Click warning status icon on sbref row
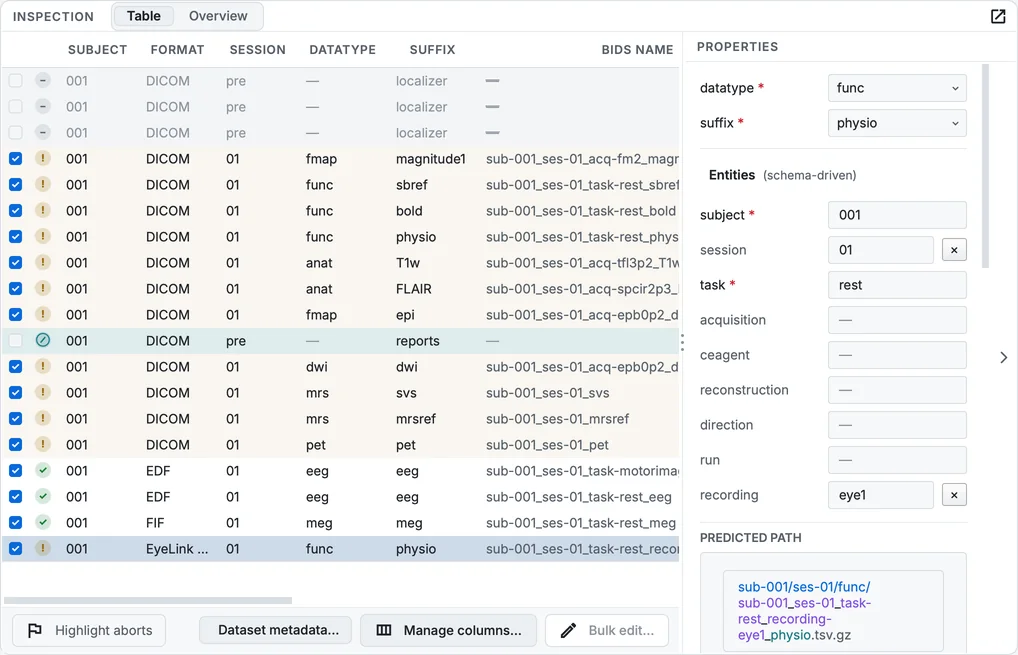 [43, 184]
